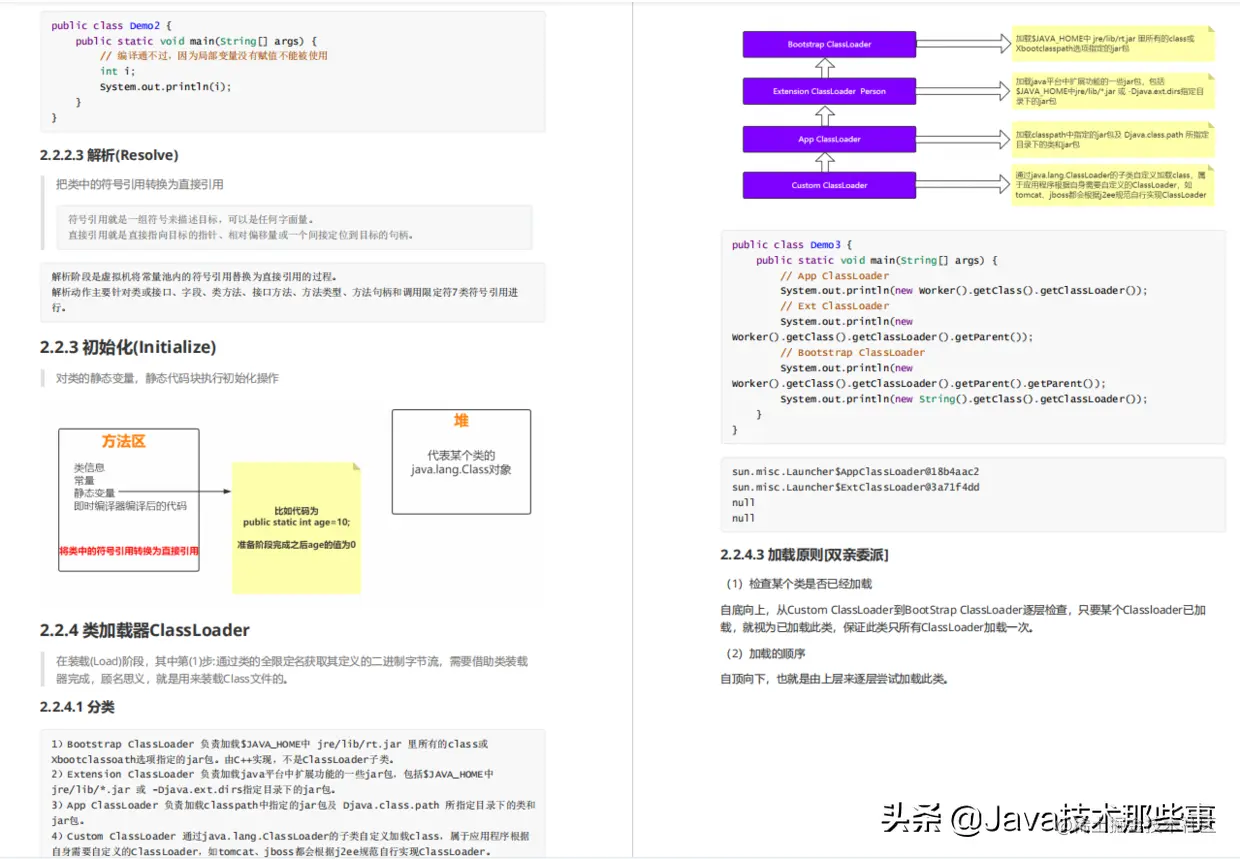
Task: Click the sentence starting "自底向上，从Custom ClassLoader"
Action: [x=963, y=618]
